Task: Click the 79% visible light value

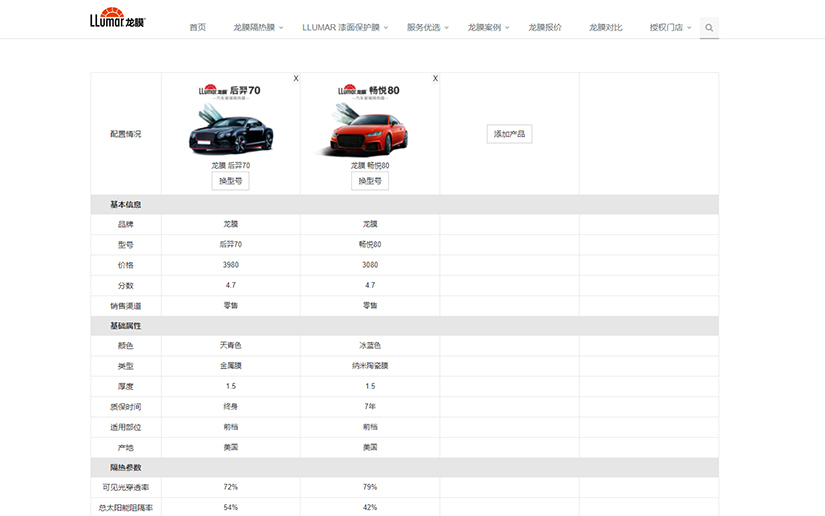Action: (370, 487)
